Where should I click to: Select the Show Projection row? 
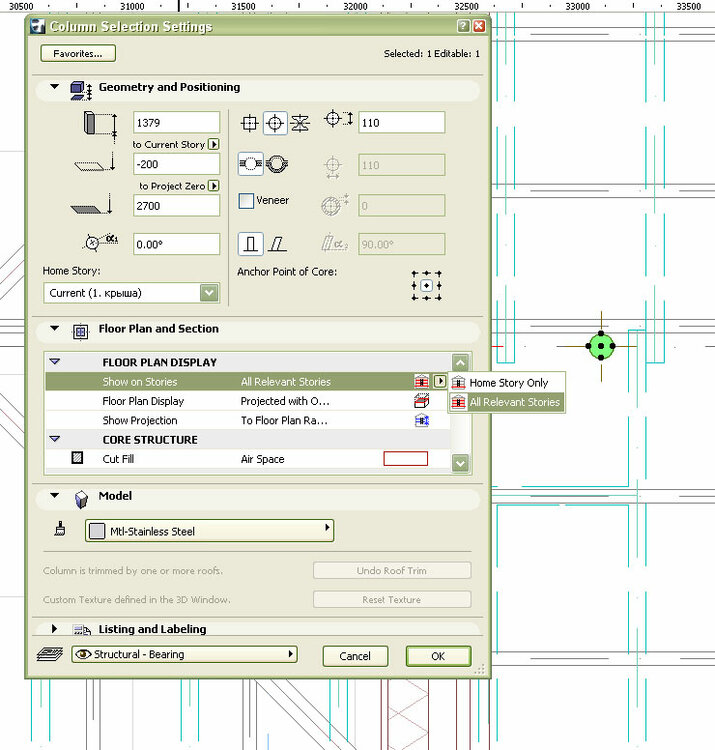coord(247,420)
